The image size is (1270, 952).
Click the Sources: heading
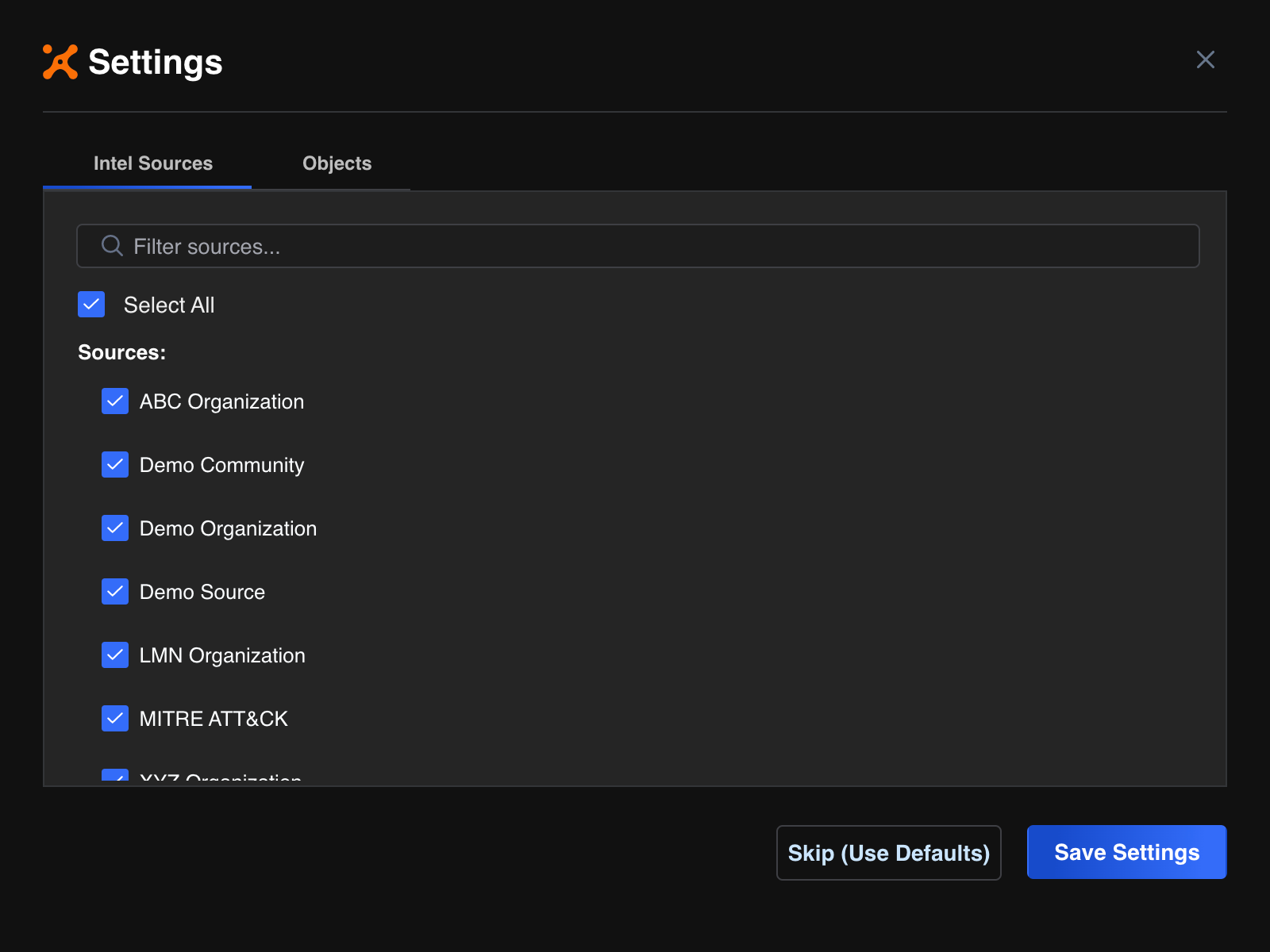point(121,352)
